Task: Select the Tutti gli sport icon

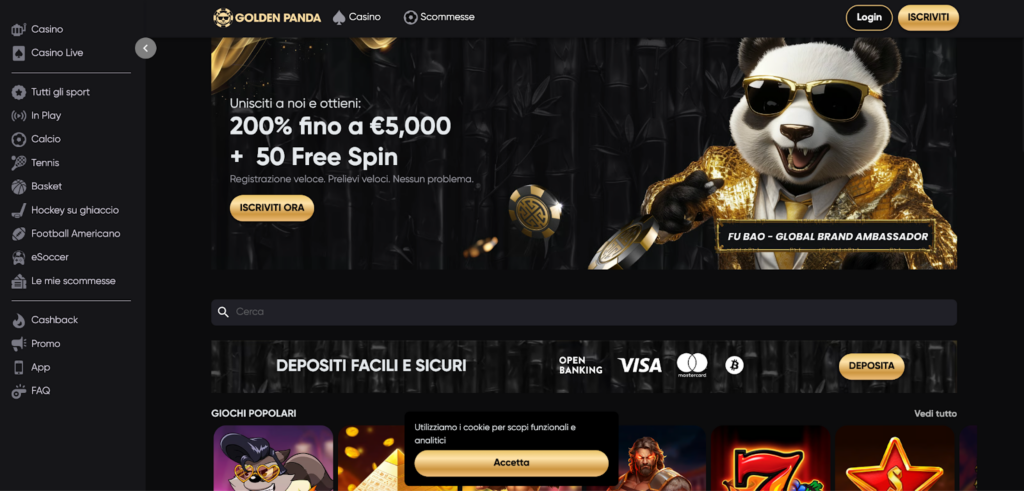Action: click(x=19, y=92)
